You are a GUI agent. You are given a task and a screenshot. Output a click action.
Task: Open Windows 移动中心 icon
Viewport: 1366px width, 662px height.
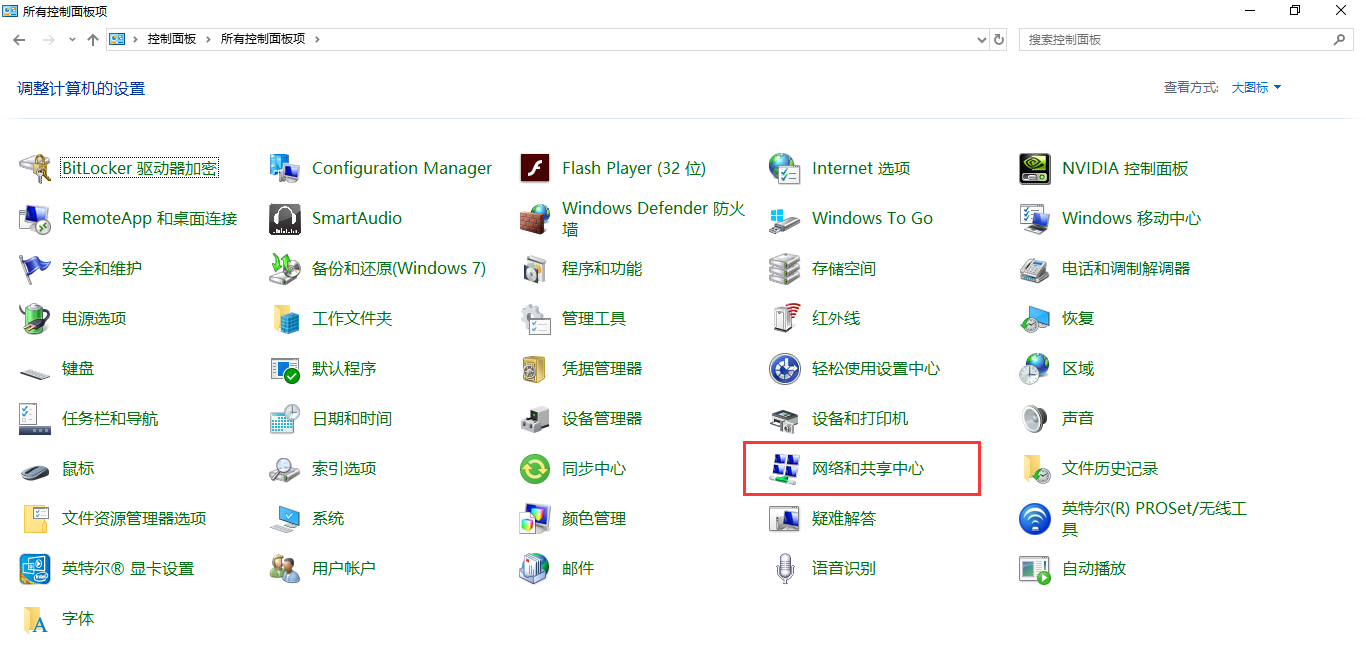pyautogui.click(x=1035, y=218)
